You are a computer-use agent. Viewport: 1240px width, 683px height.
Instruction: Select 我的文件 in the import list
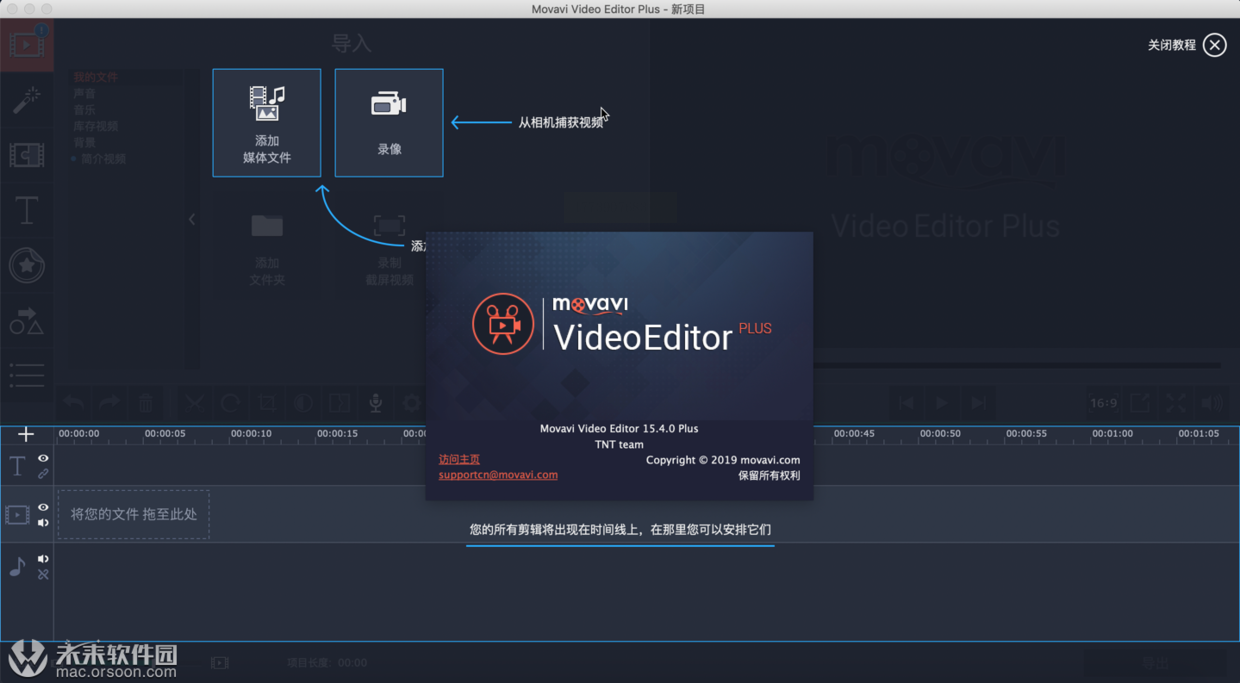96,77
